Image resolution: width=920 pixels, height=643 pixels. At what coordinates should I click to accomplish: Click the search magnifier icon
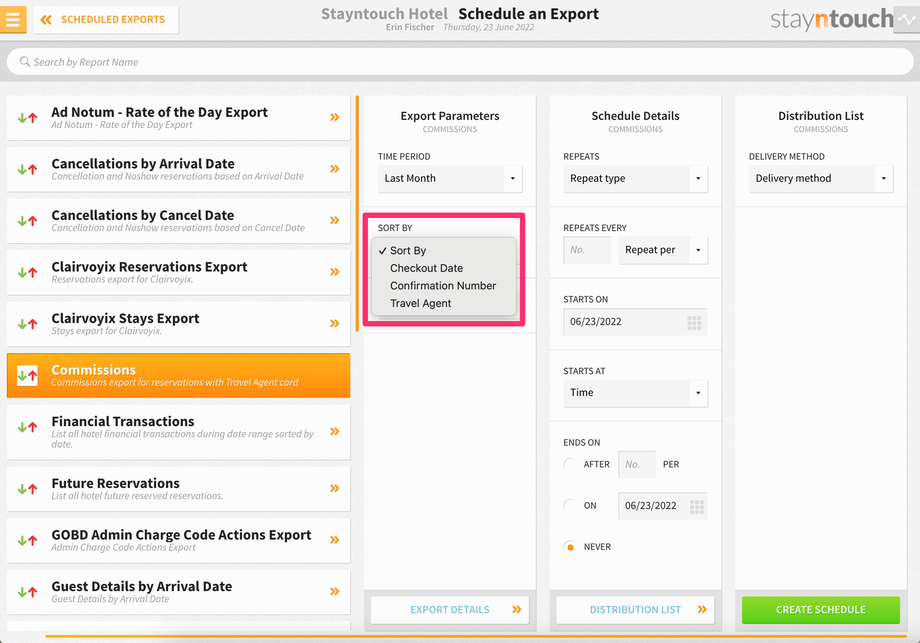(25, 61)
